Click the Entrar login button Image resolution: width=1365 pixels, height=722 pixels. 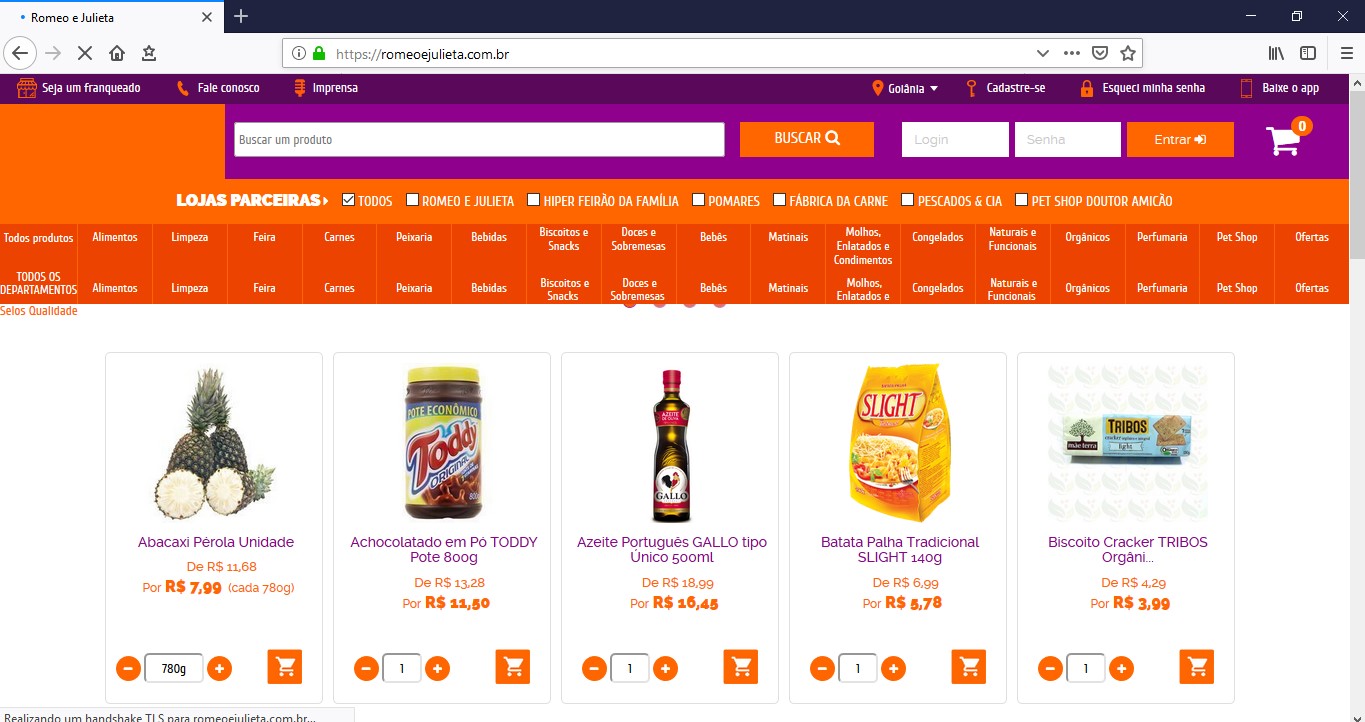(x=1180, y=139)
